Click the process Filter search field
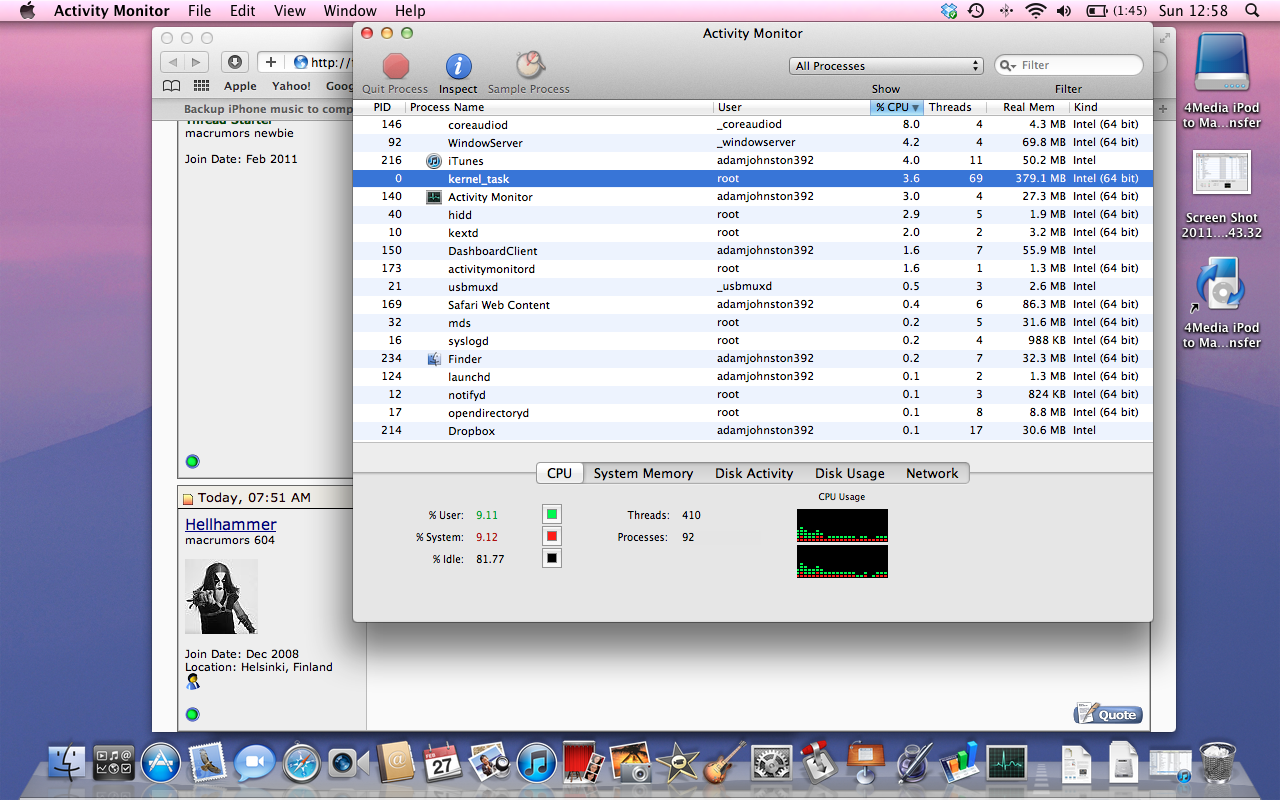The width and height of the screenshot is (1280, 800). coord(1069,65)
